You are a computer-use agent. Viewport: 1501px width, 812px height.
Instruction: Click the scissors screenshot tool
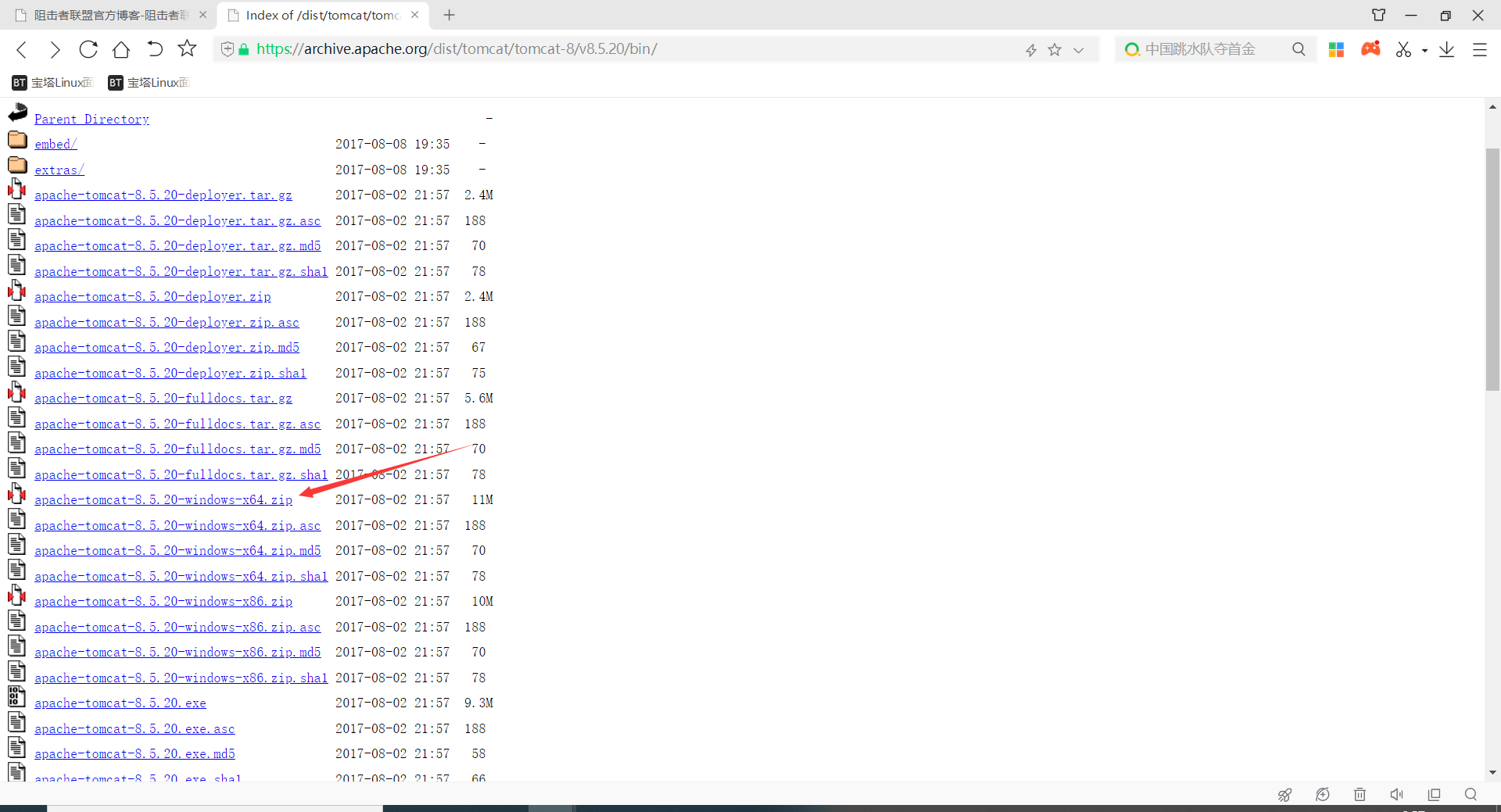pyautogui.click(x=1404, y=49)
